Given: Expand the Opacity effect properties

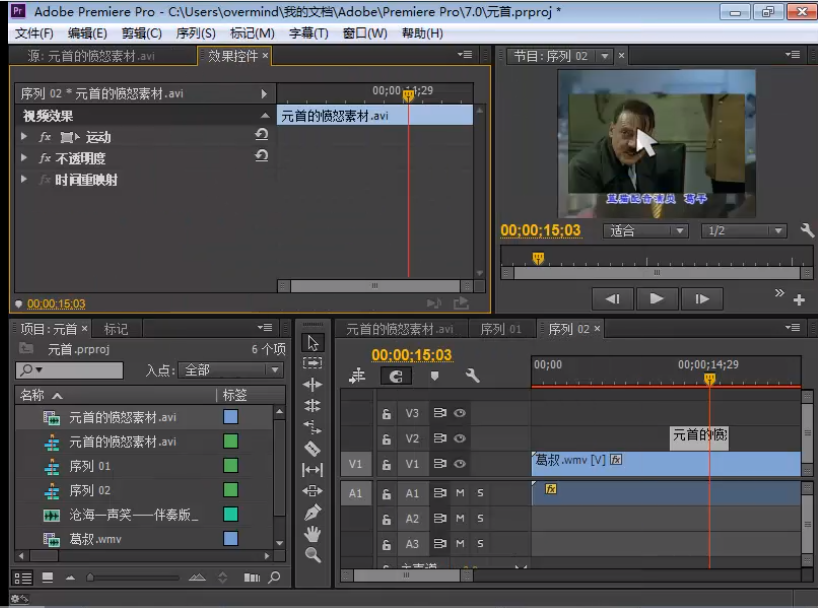Looking at the screenshot, I should click(24, 157).
